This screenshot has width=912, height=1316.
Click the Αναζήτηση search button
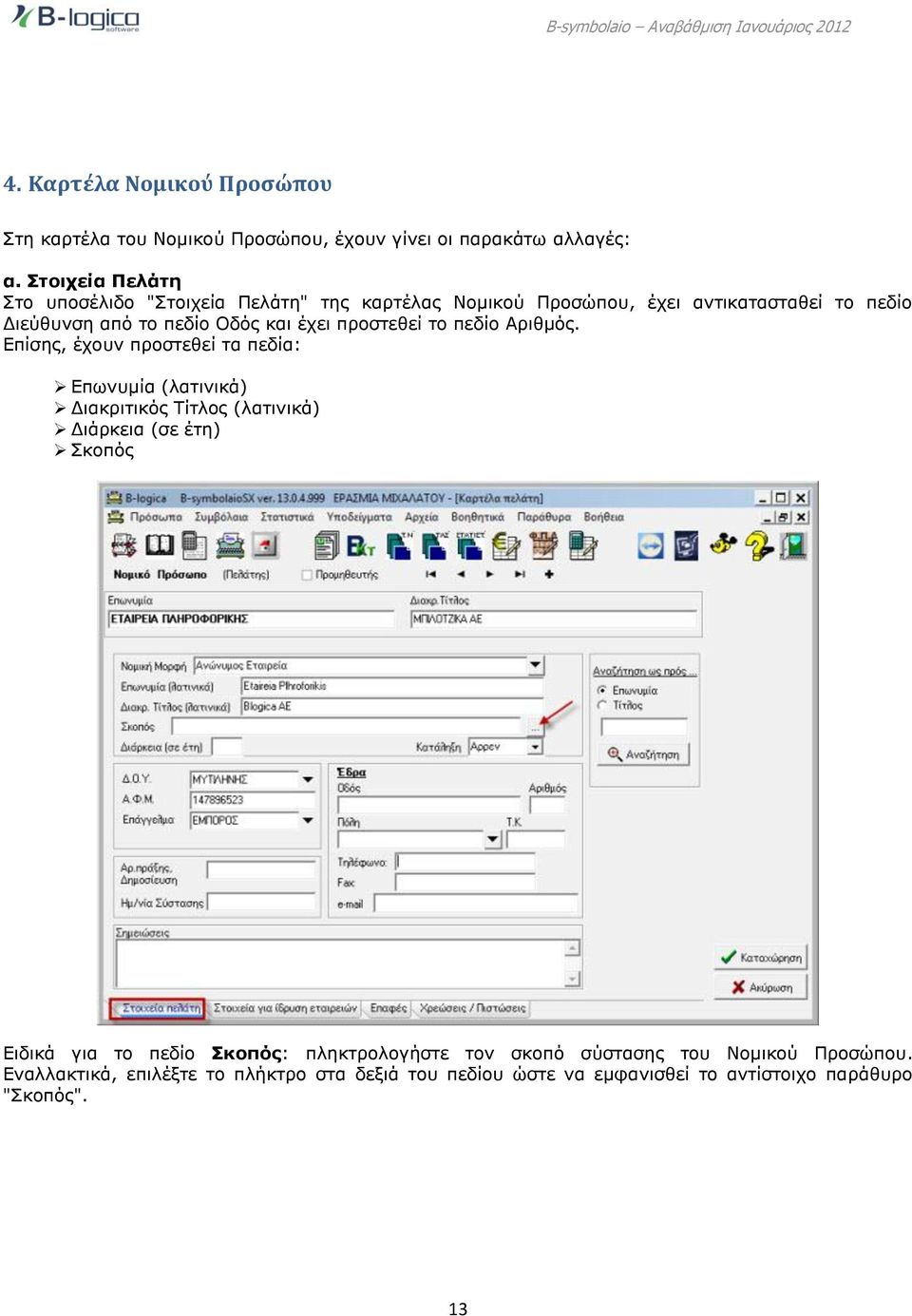[645, 754]
